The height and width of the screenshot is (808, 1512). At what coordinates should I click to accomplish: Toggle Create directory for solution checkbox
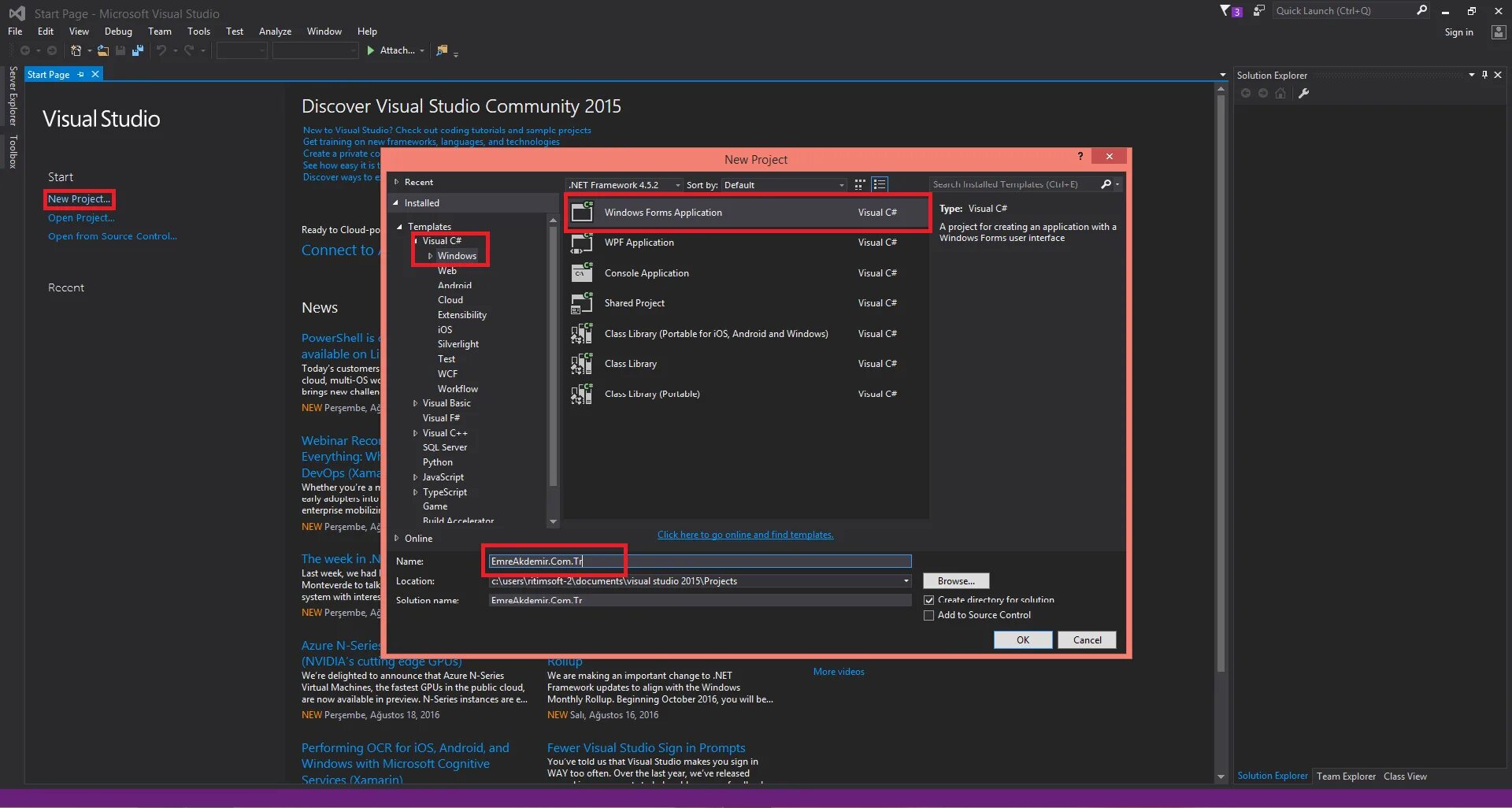tap(929, 600)
